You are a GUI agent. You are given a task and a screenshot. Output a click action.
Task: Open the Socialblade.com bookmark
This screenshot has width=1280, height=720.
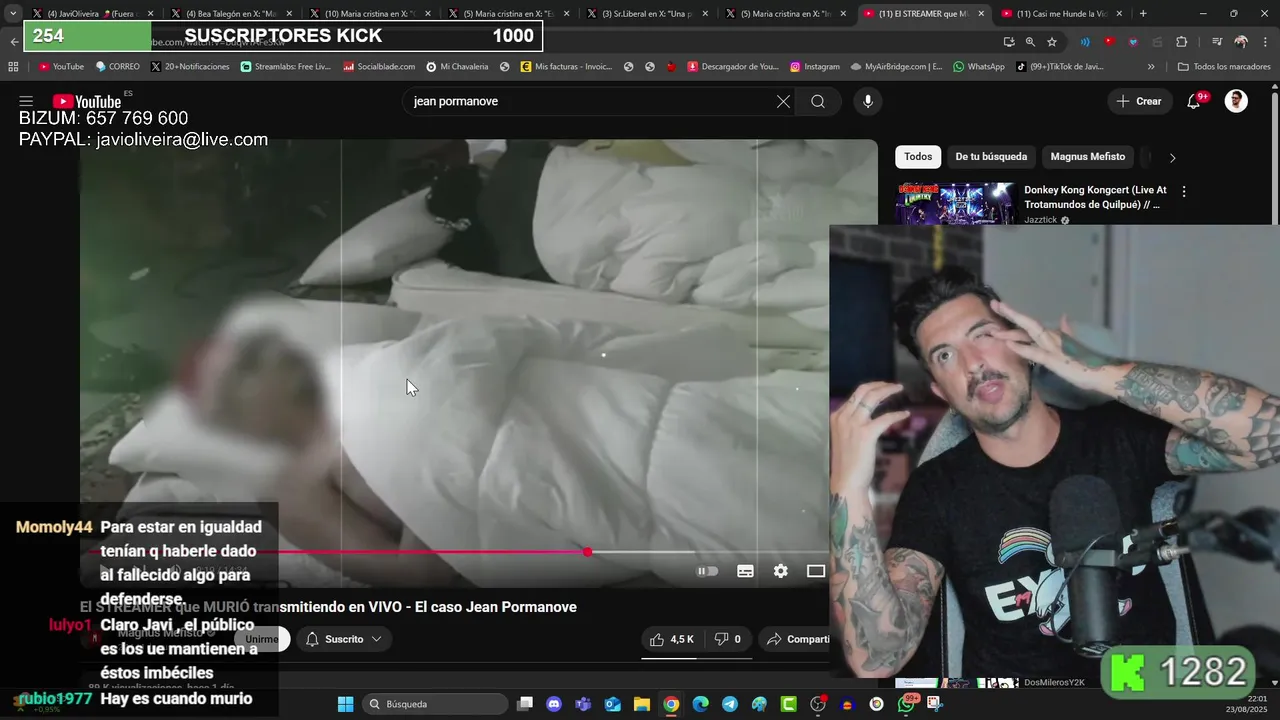379,67
